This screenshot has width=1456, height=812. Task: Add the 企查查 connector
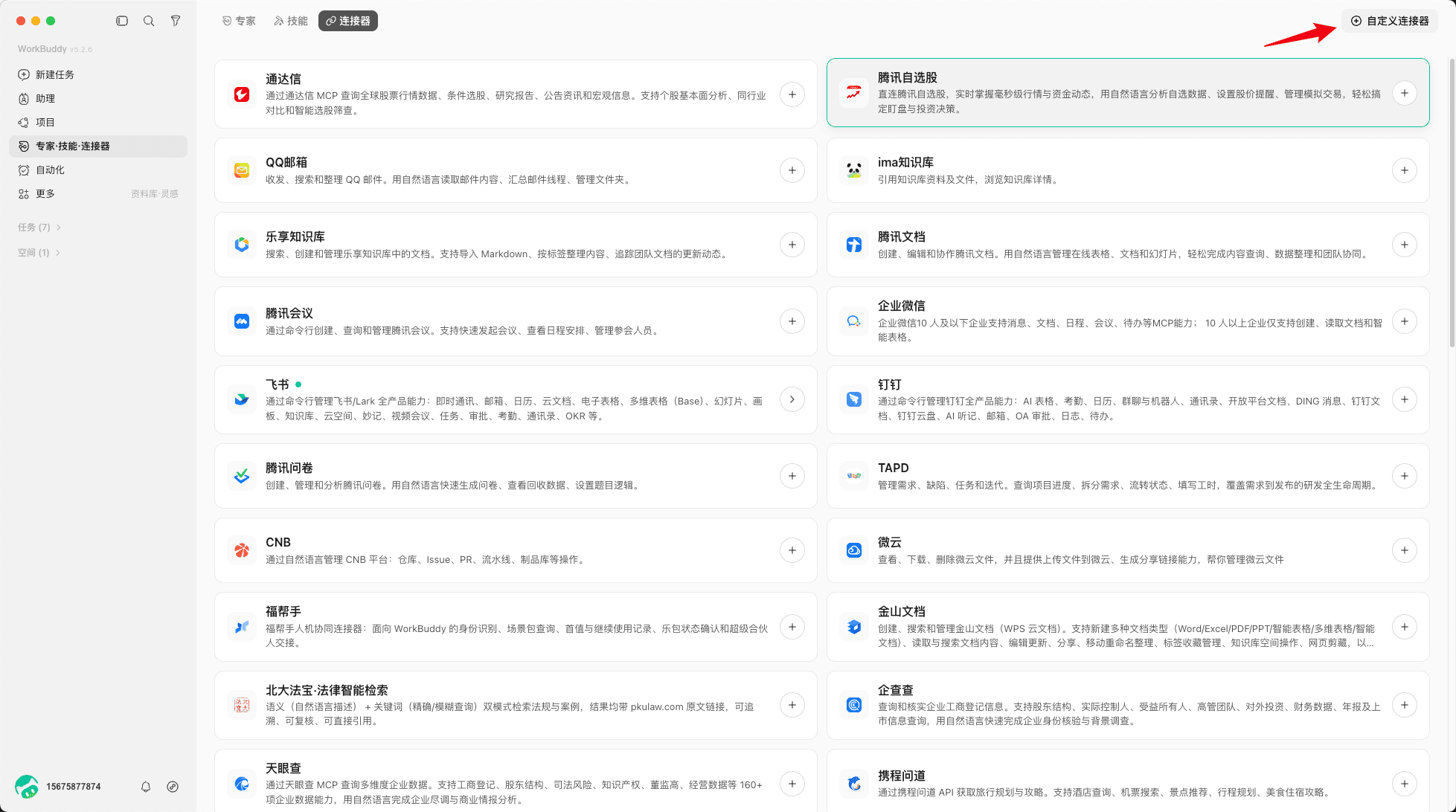tap(1405, 705)
